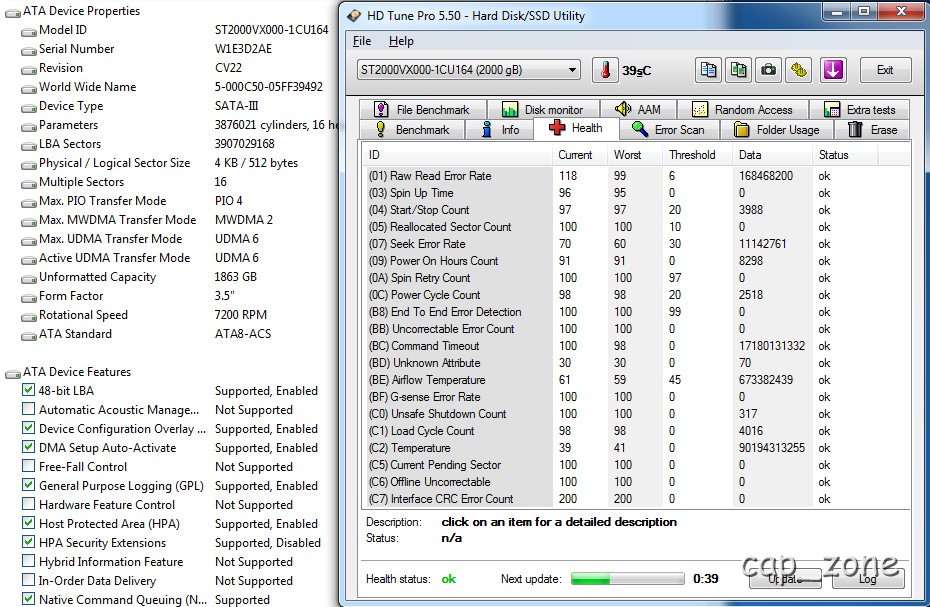Click the Exit button

(885, 70)
